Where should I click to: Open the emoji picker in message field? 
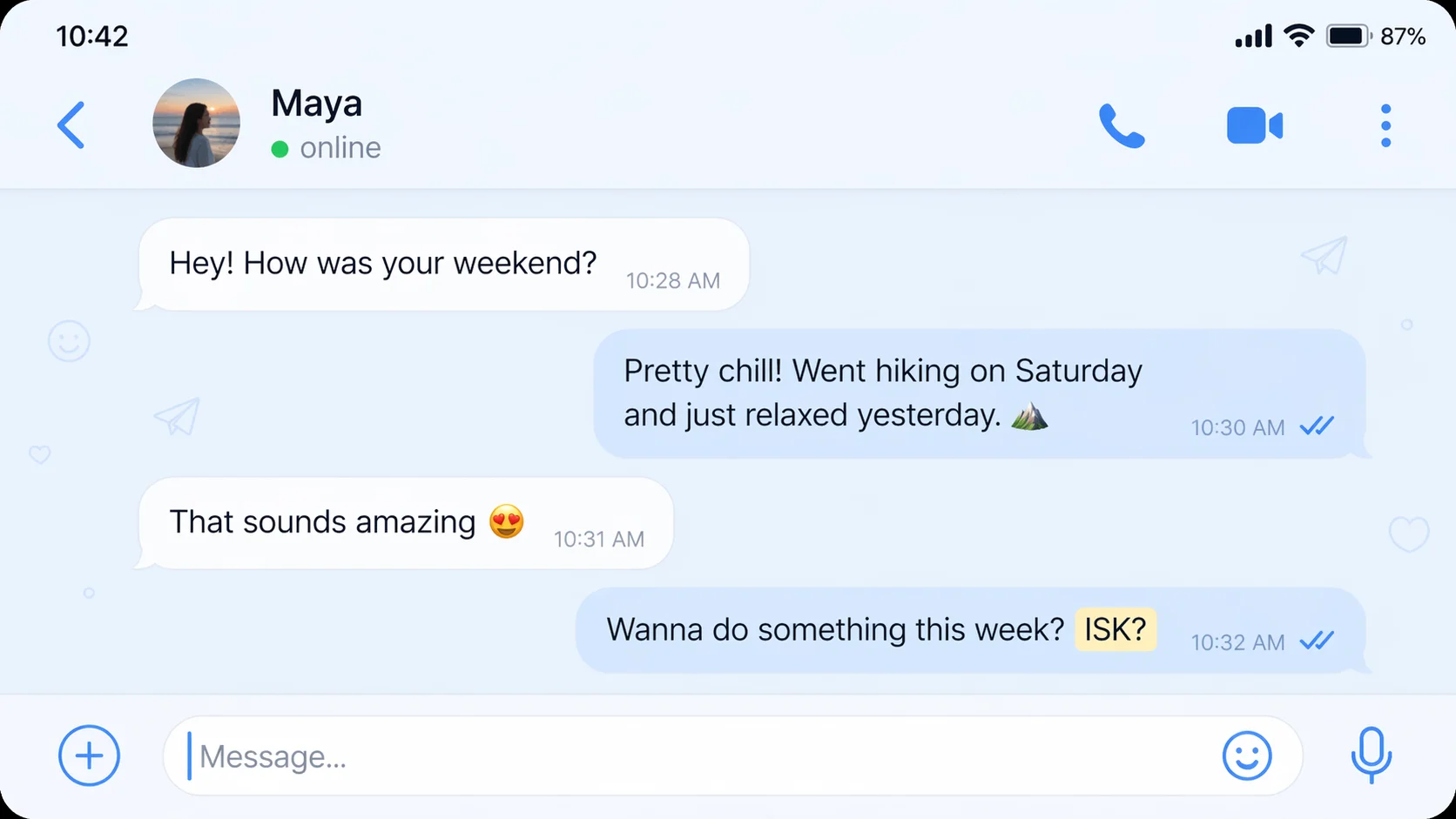click(x=1246, y=755)
